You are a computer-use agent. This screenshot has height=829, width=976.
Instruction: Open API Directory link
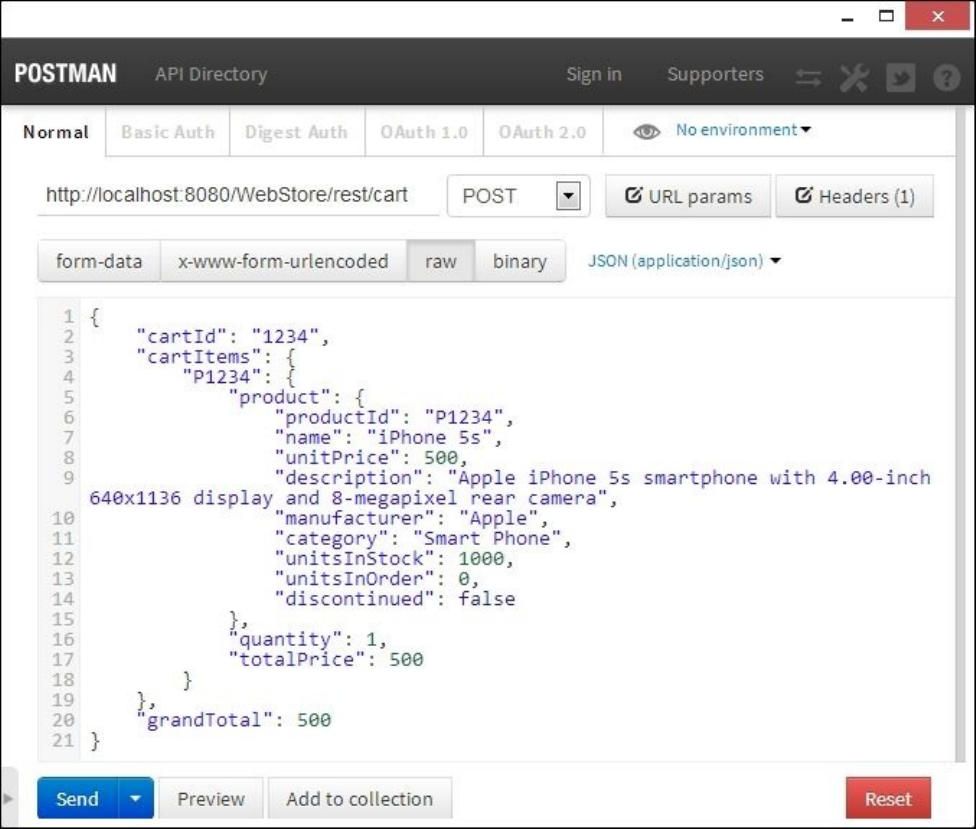[211, 74]
